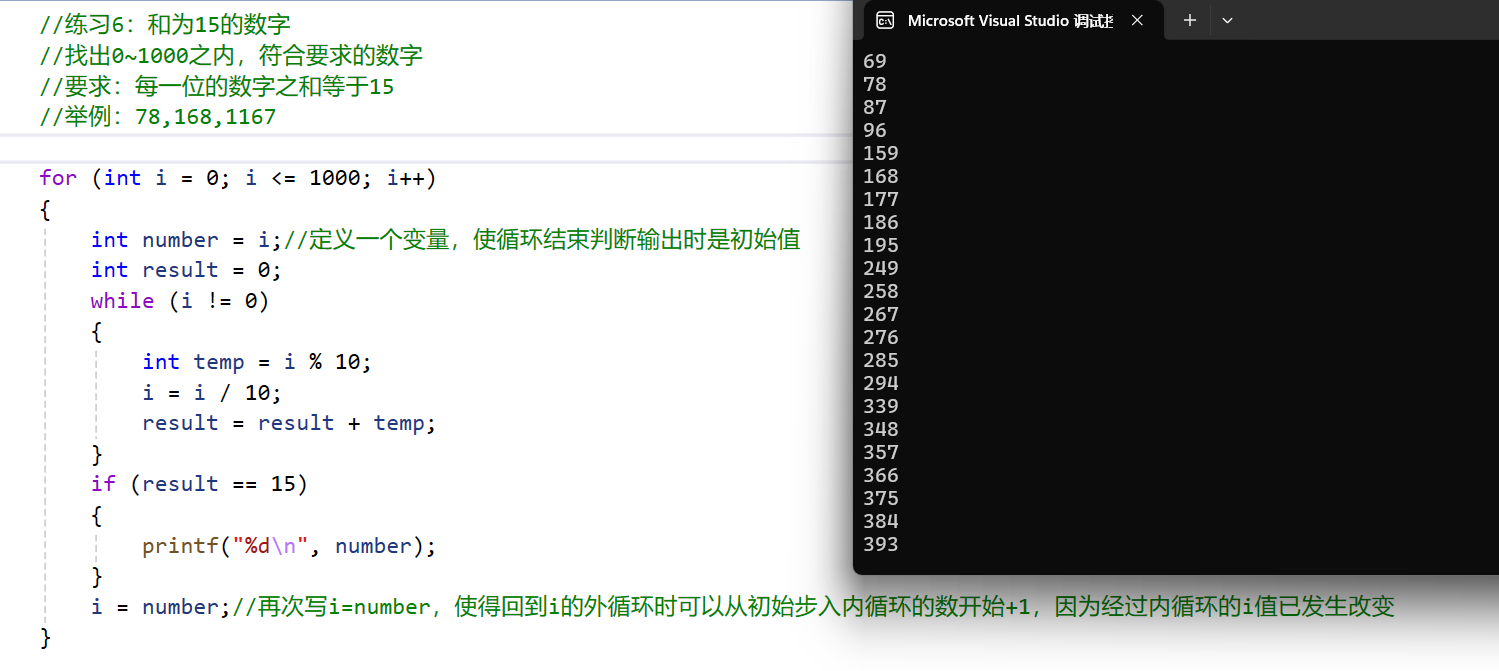Click output line 294 in console
The image size is (1499, 671).
880,383
